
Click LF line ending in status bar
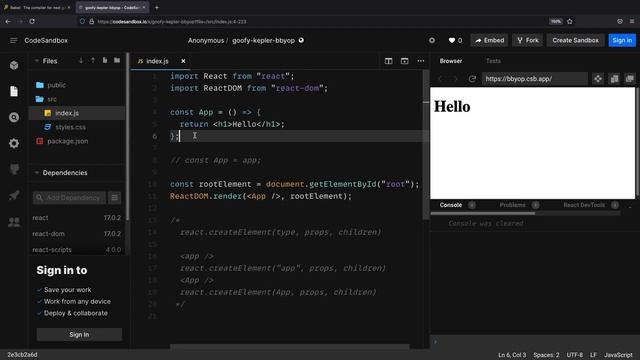tap(593, 355)
